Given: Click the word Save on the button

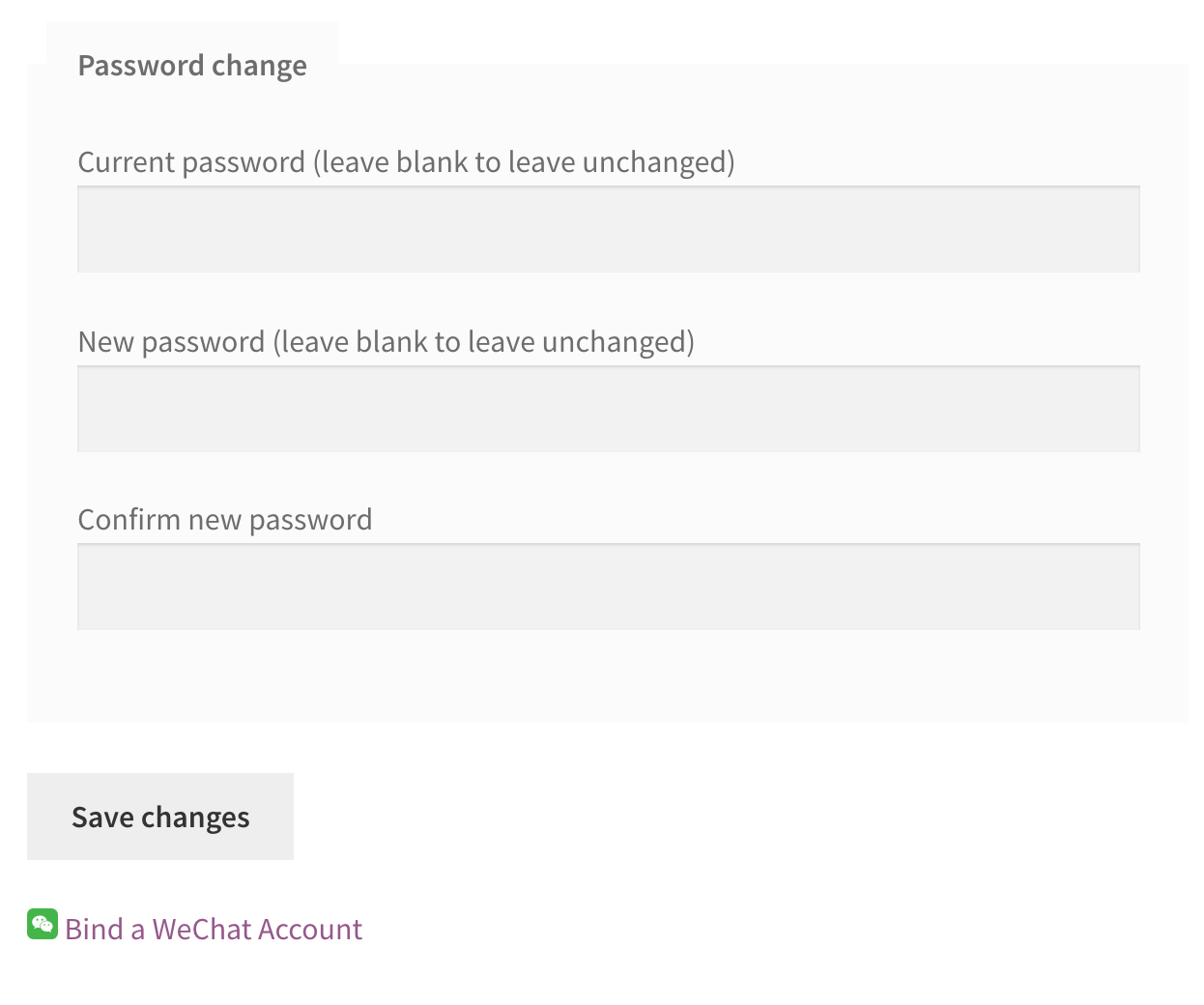Looking at the screenshot, I should tap(102, 818).
